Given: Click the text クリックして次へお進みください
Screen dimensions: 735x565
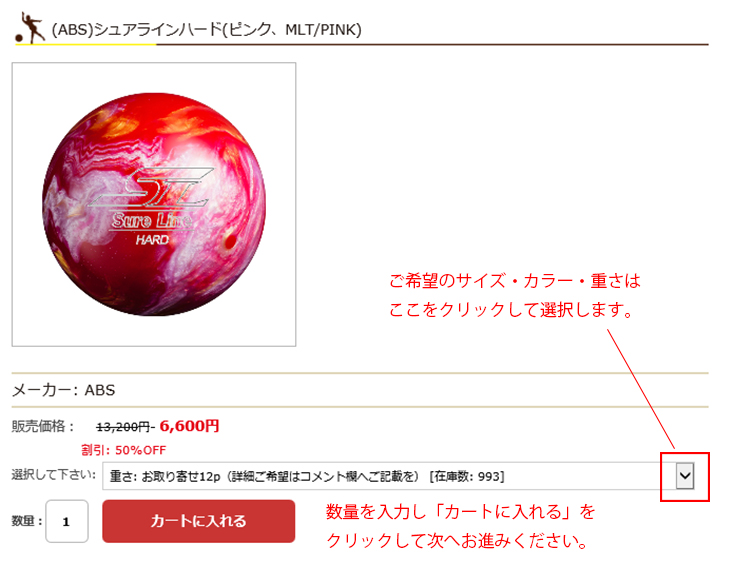Looking at the screenshot, I should pos(458,541).
